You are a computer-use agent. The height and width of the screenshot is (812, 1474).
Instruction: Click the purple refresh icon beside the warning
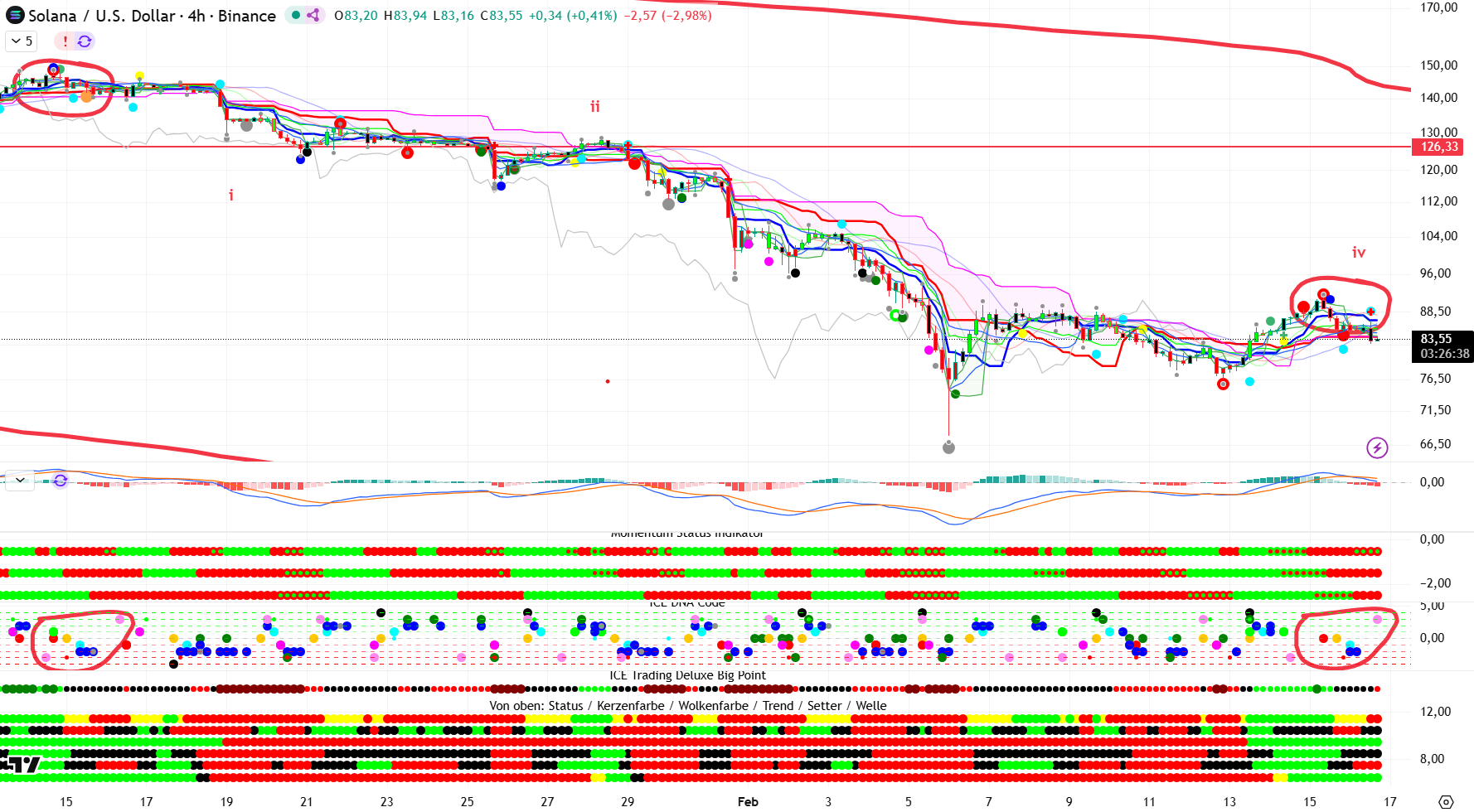(x=85, y=41)
